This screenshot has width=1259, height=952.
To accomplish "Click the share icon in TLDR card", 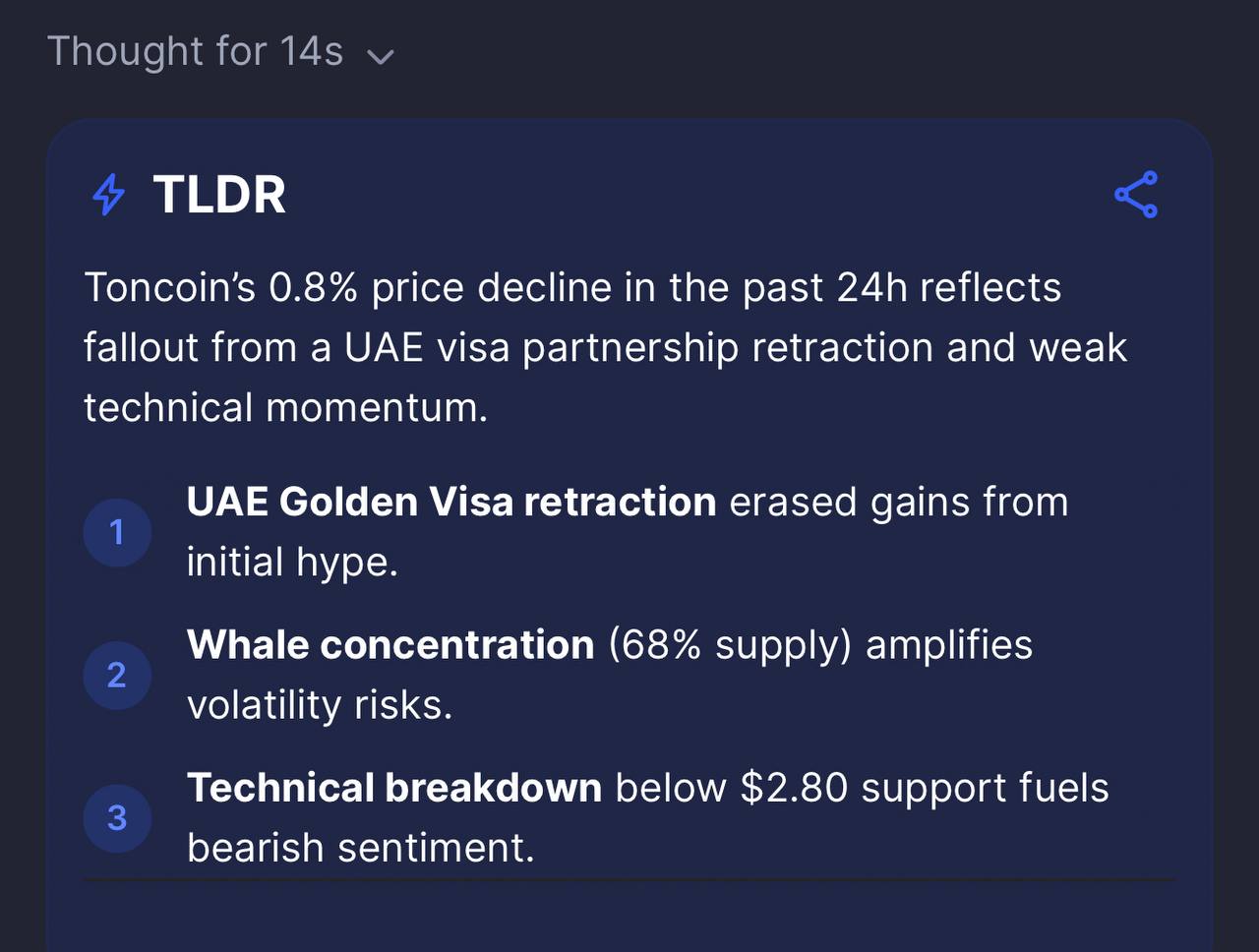I will click(x=1136, y=195).
